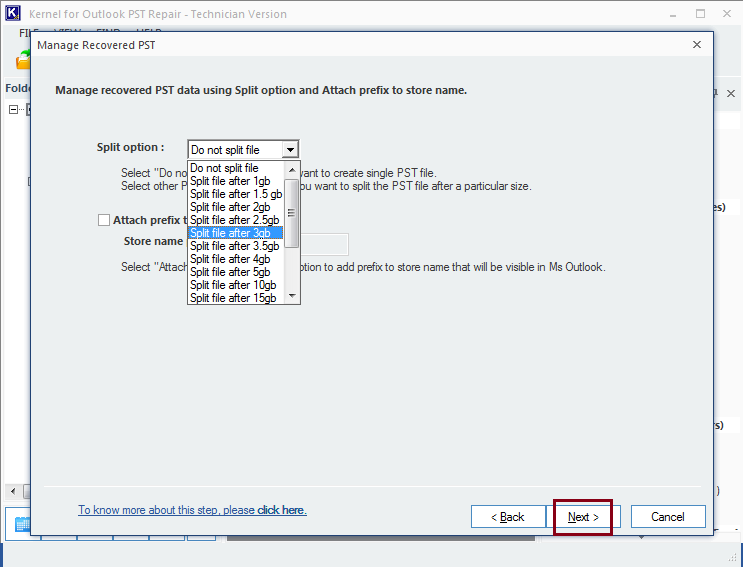Collapse the folder tree root node
This screenshot has height=567, width=743.
pos(13,110)
